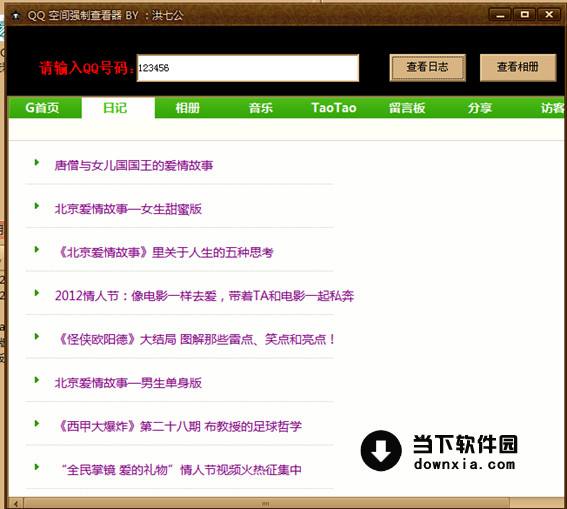The image size is (567, 509).
Task: Click the horizontal scrollbar left arrow
Action: 16,503
